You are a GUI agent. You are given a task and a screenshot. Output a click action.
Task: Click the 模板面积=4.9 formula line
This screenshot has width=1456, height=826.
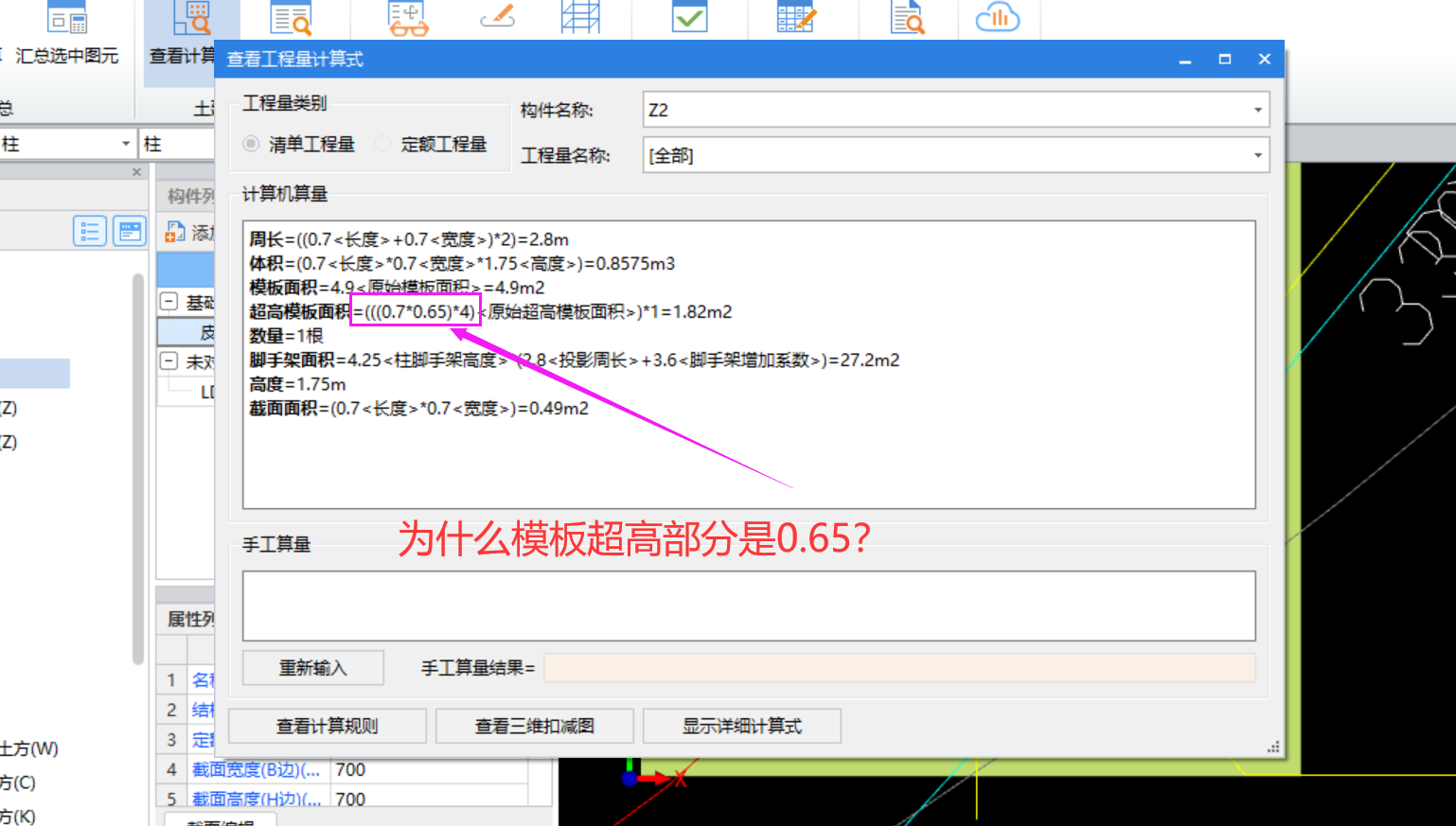coord(397,287)
